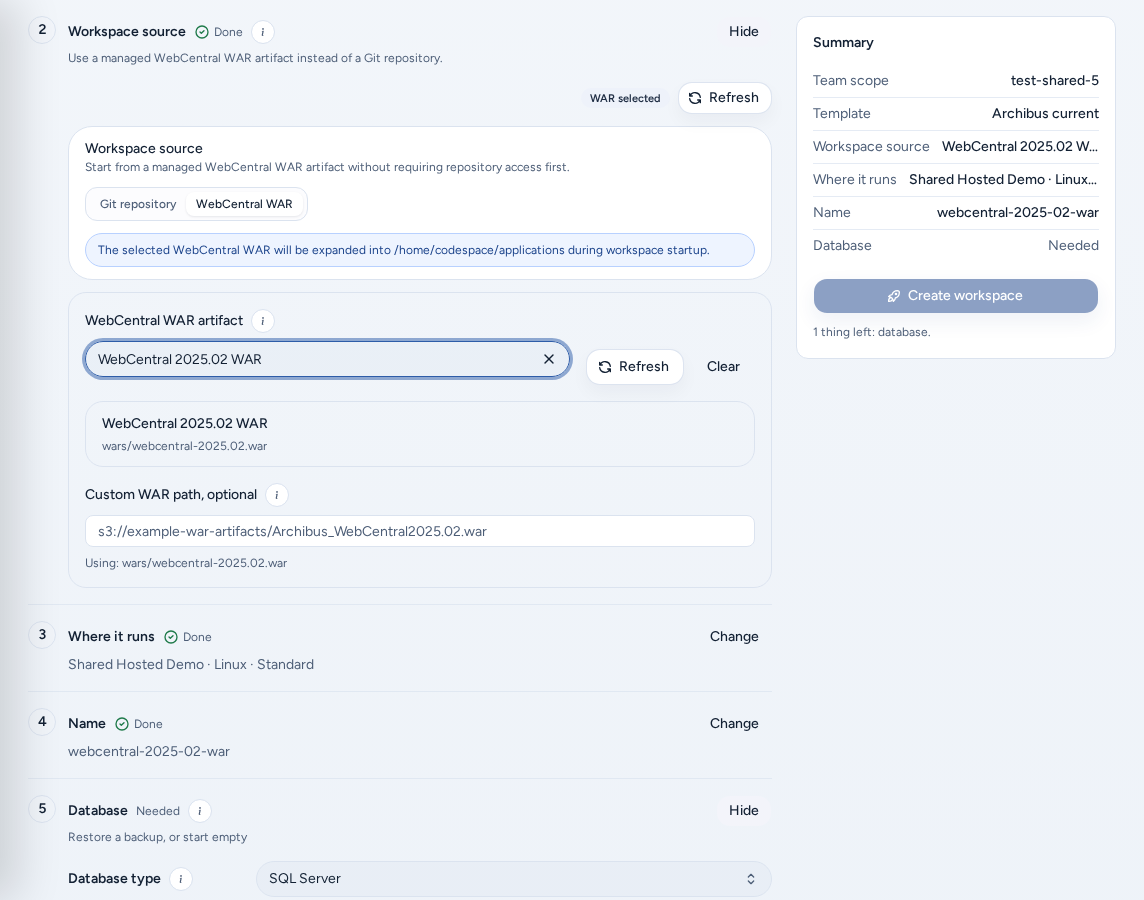The height and width of the screenshot is (900, 1144).
Task: Click the step 3 number badge
Action: click(x=42, y=635)
